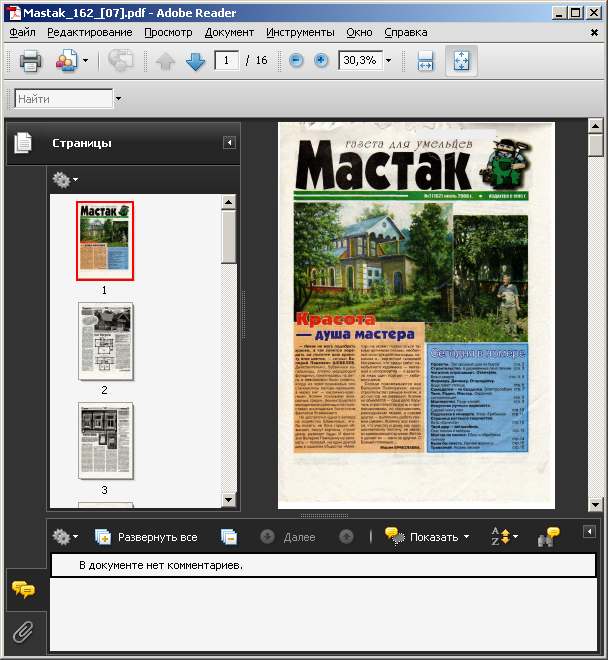Open the Окно menu
The width and height of the screenshot is (608, 660).
[x=359, y=32]
